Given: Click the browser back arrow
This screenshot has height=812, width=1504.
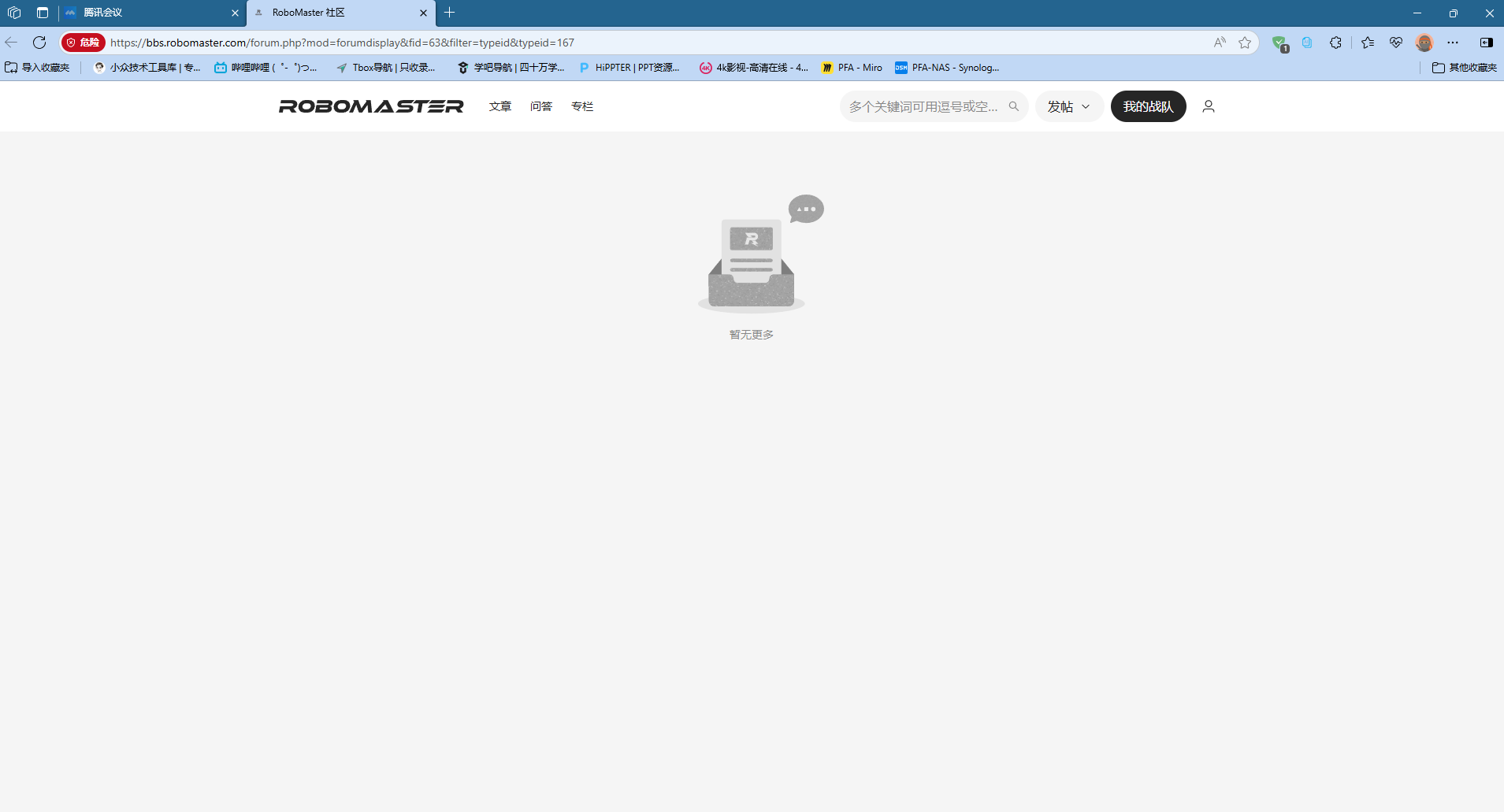Looking at the screenshot, I should [11, 43].
